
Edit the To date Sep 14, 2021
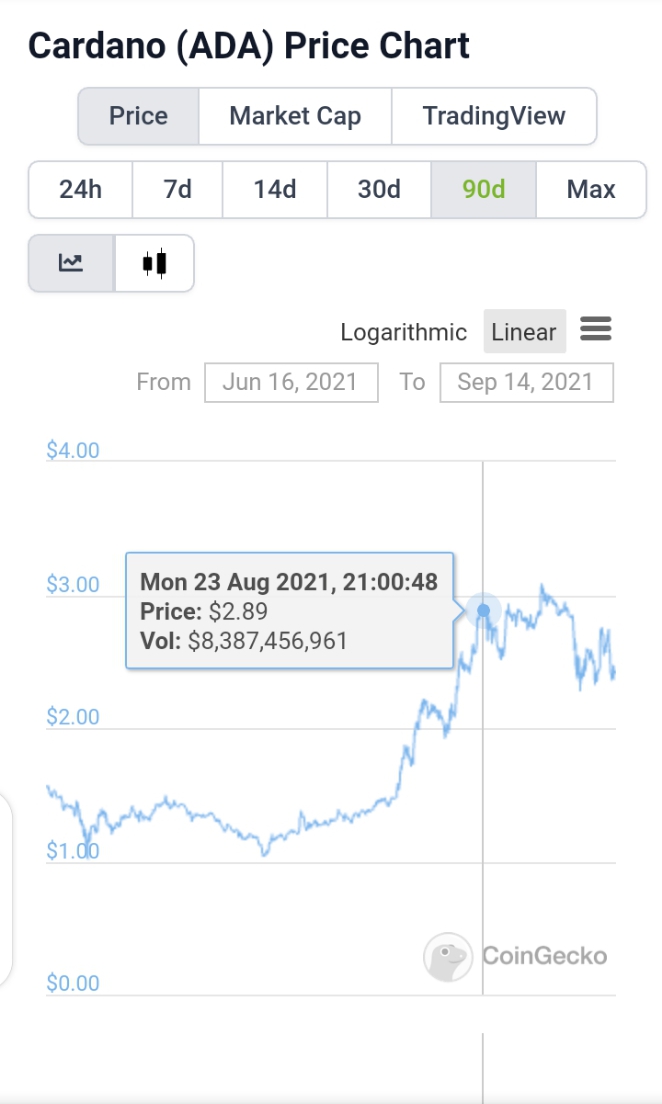[526, 382]
